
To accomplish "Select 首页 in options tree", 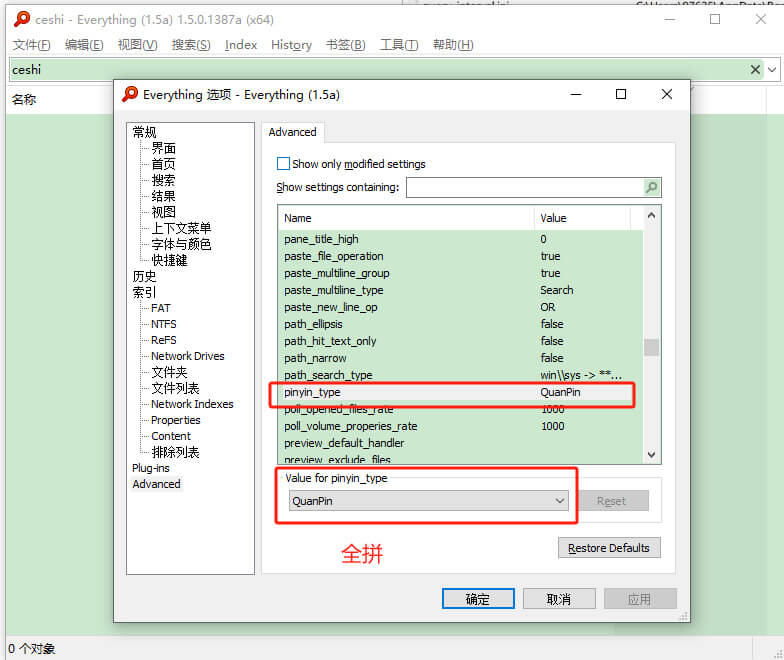I will pyautogui.click(x=164, y=164).
